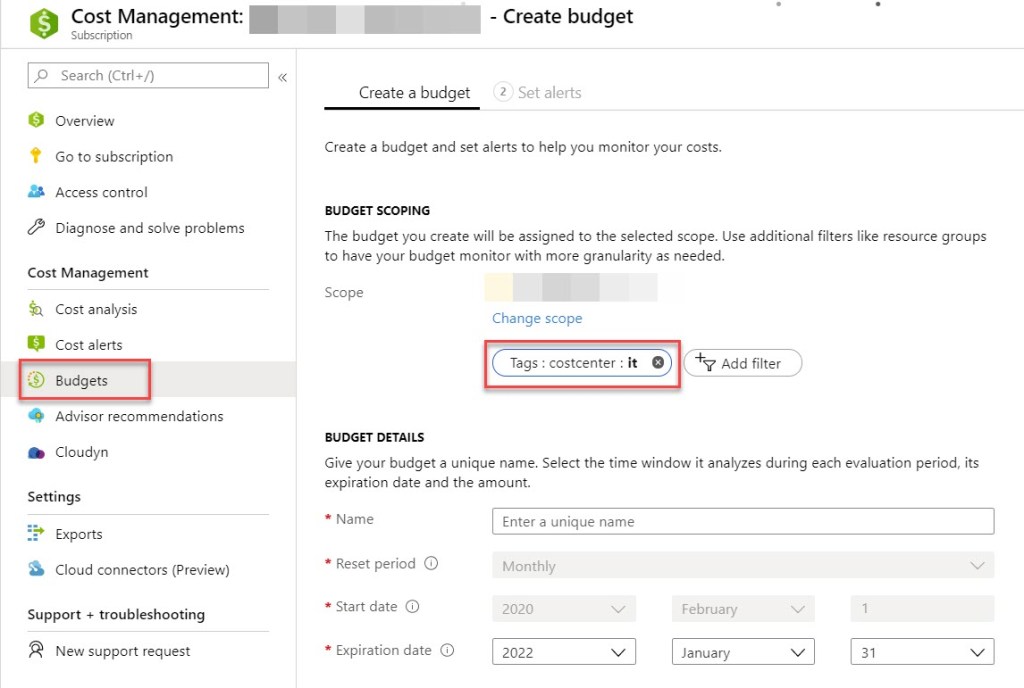Click the Change scope link
Image resolution: width=1024 pixels, height=688 pixels.
pos(537,318)
